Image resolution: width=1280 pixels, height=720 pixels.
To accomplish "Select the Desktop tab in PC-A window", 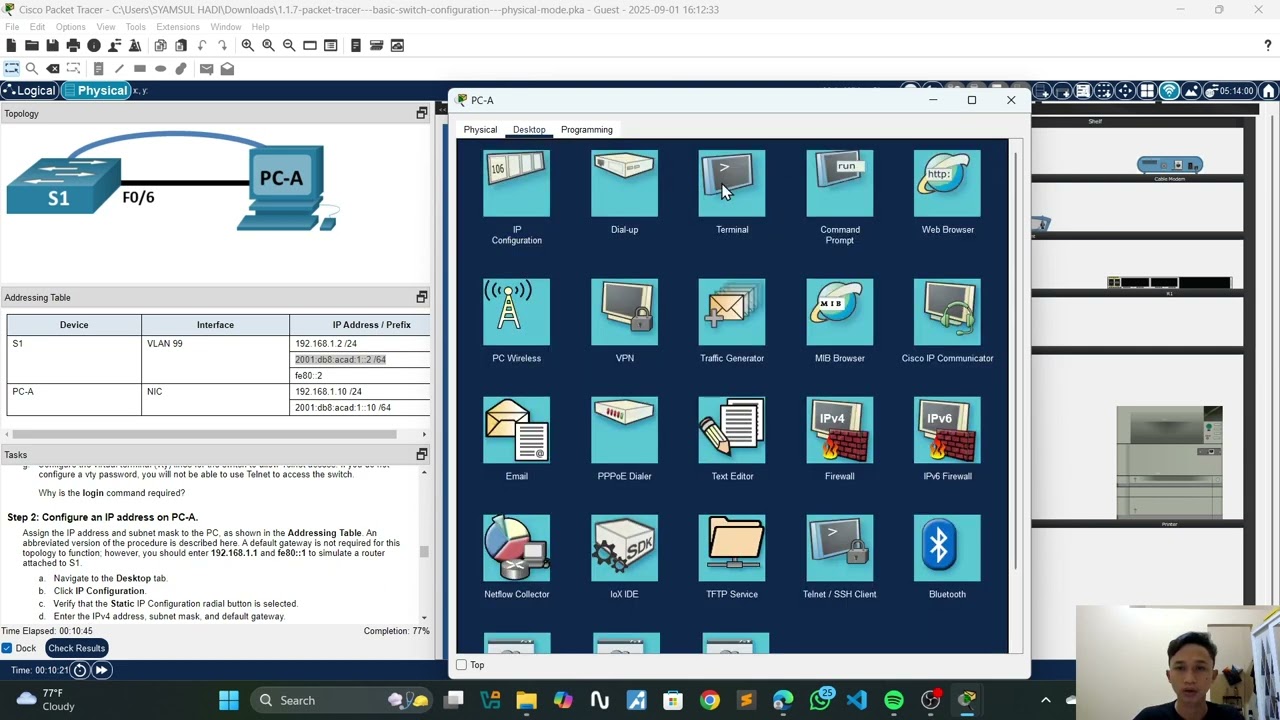I will pos(529,130).
